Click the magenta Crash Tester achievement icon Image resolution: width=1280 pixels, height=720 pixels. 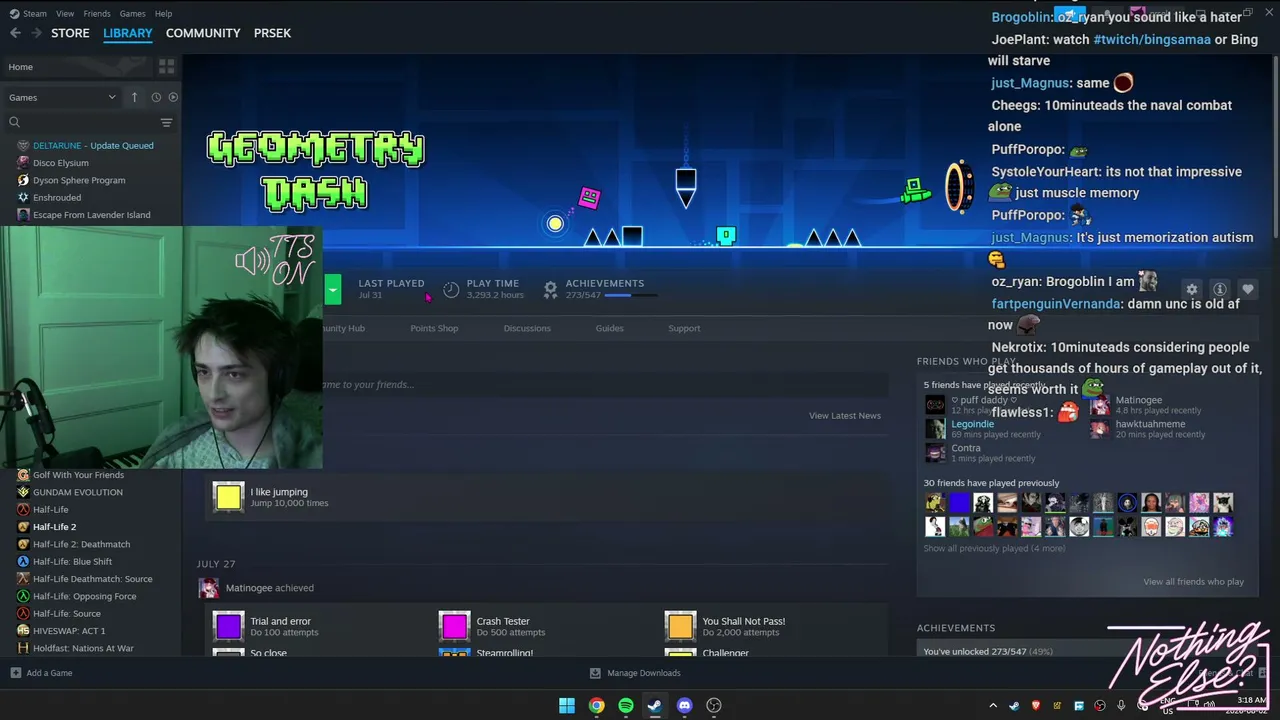coord(454,626)
